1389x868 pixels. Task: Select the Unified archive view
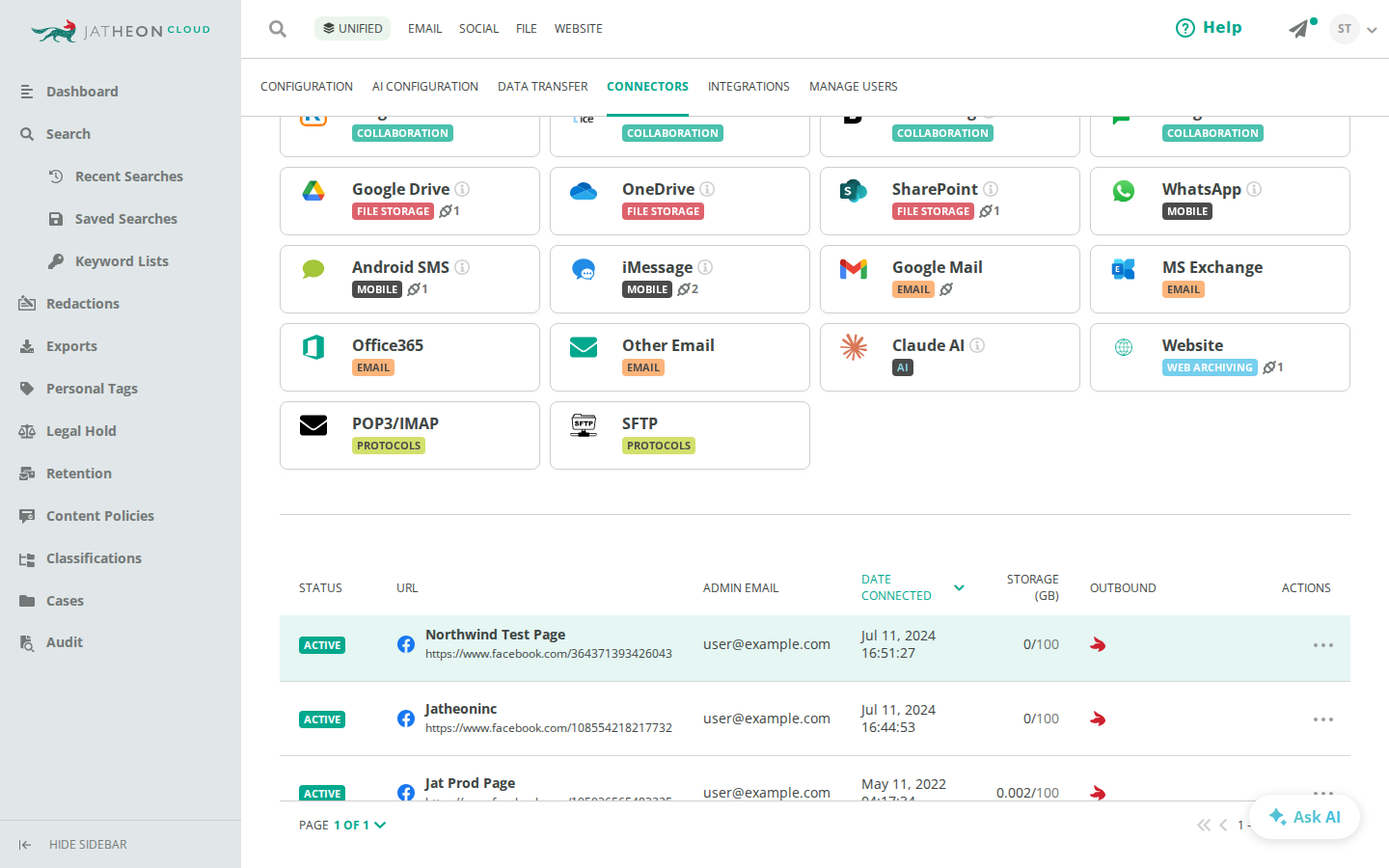(352, 29)
